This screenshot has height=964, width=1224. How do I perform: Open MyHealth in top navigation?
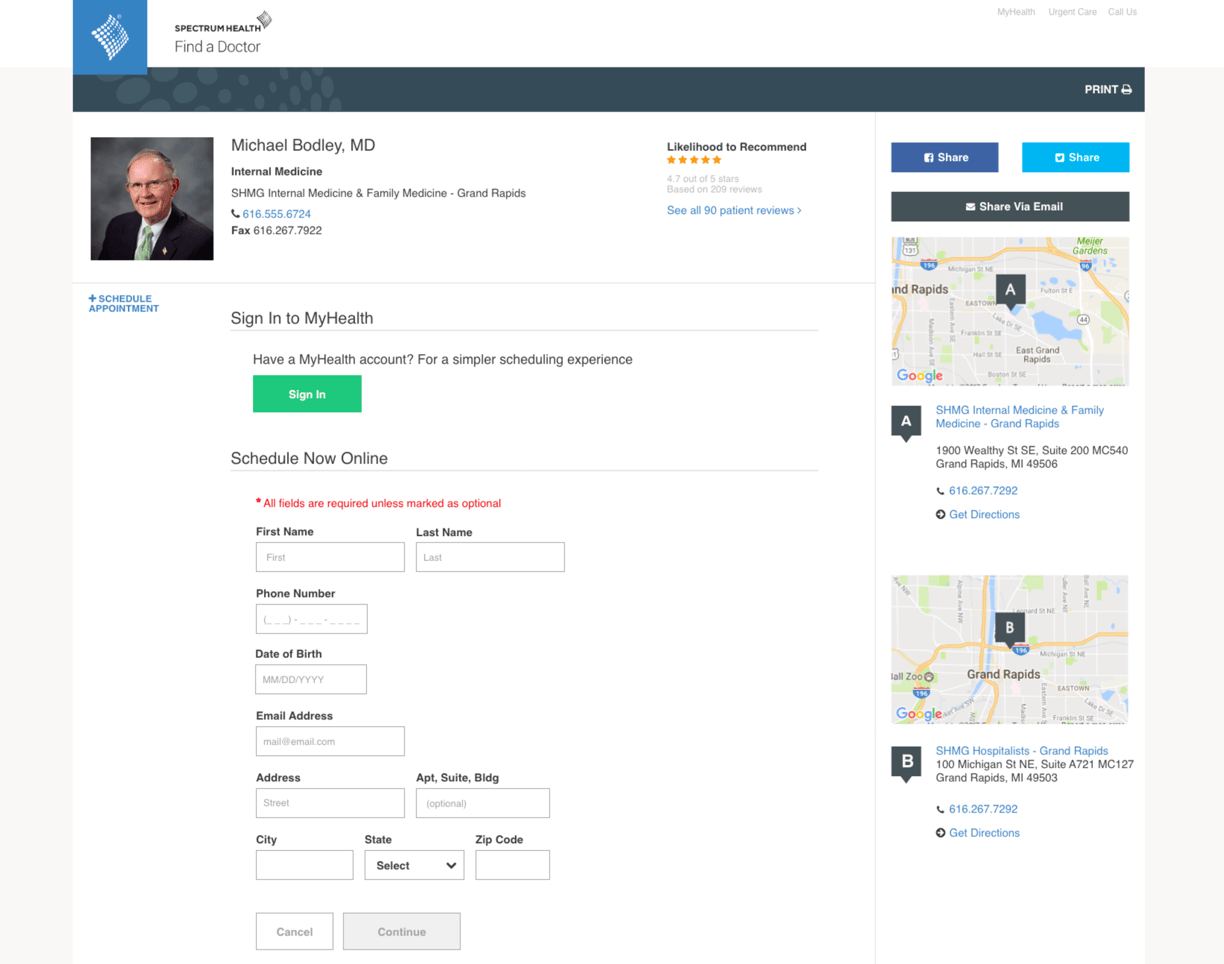coord(1016,12)
